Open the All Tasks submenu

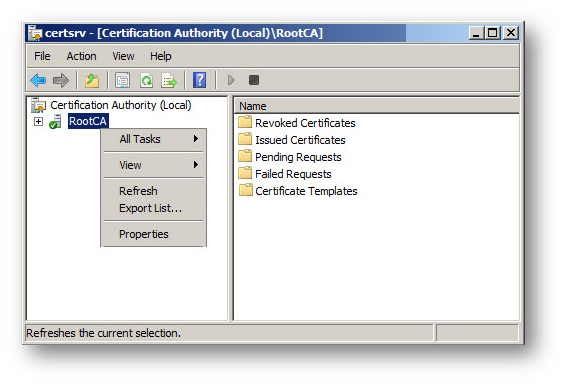[x=154, y=139]
